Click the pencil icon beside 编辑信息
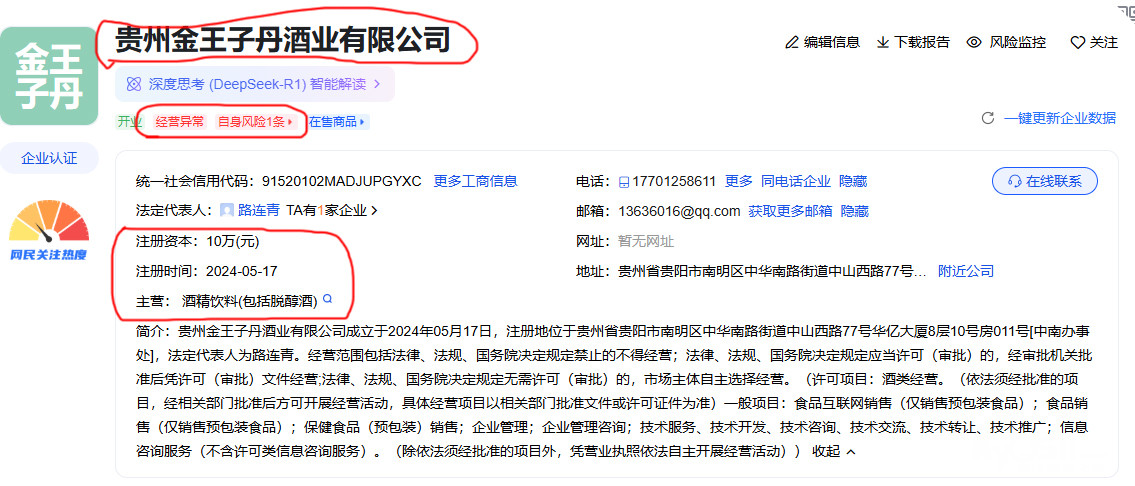The height and width of the screenshot is (486, 1135). [x=792, y=42]
